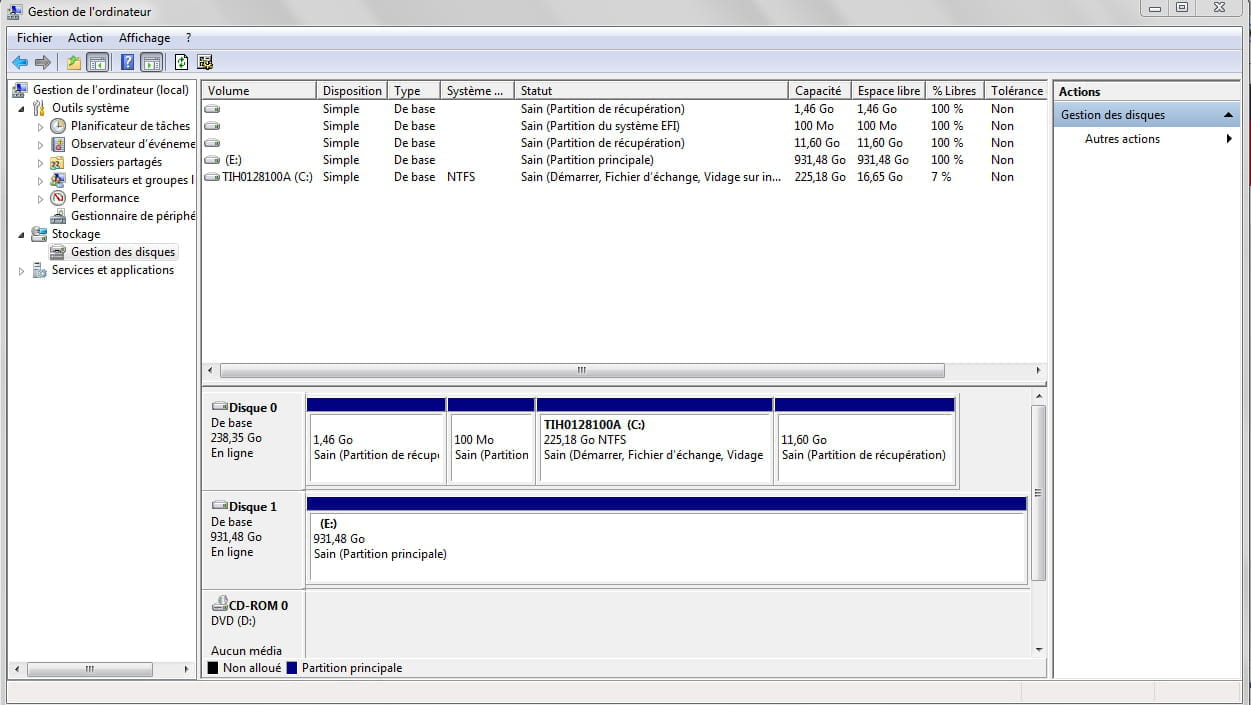Open the Autres actions submenu arrow
This screenshot has height=705, width=1251.
pyautogui.click(x=1229, y=139)
